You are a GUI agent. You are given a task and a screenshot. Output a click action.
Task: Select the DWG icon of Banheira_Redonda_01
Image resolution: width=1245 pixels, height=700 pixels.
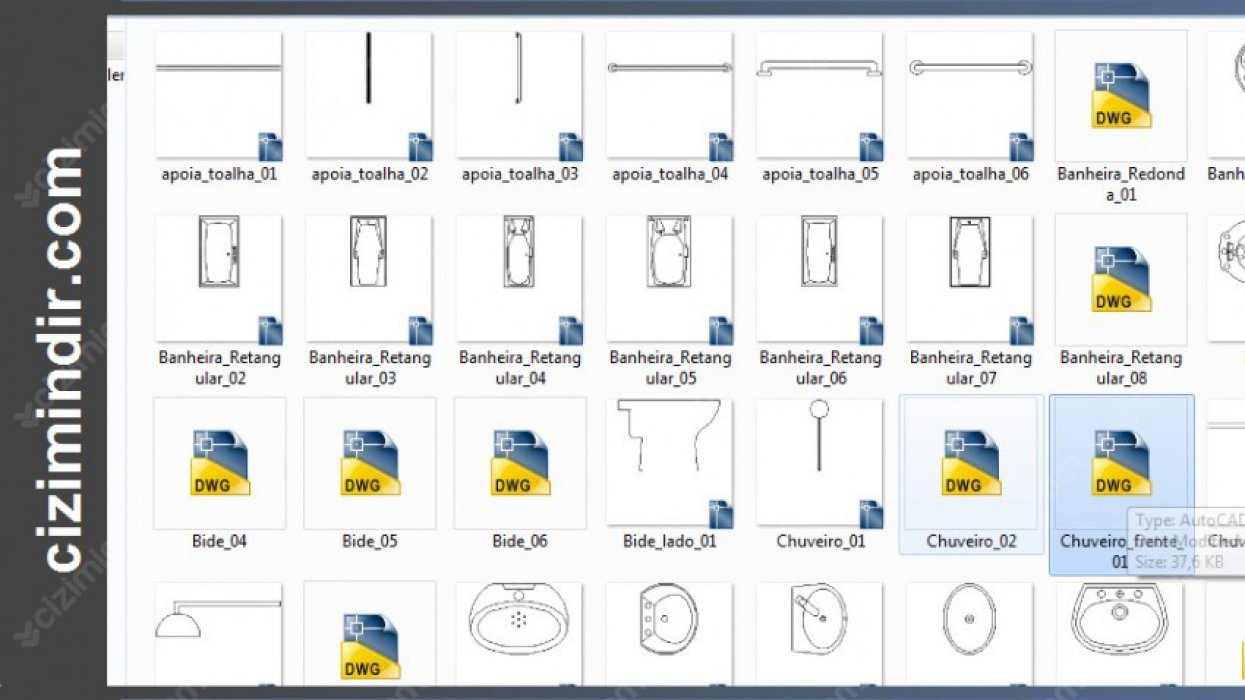(1121, 96)
